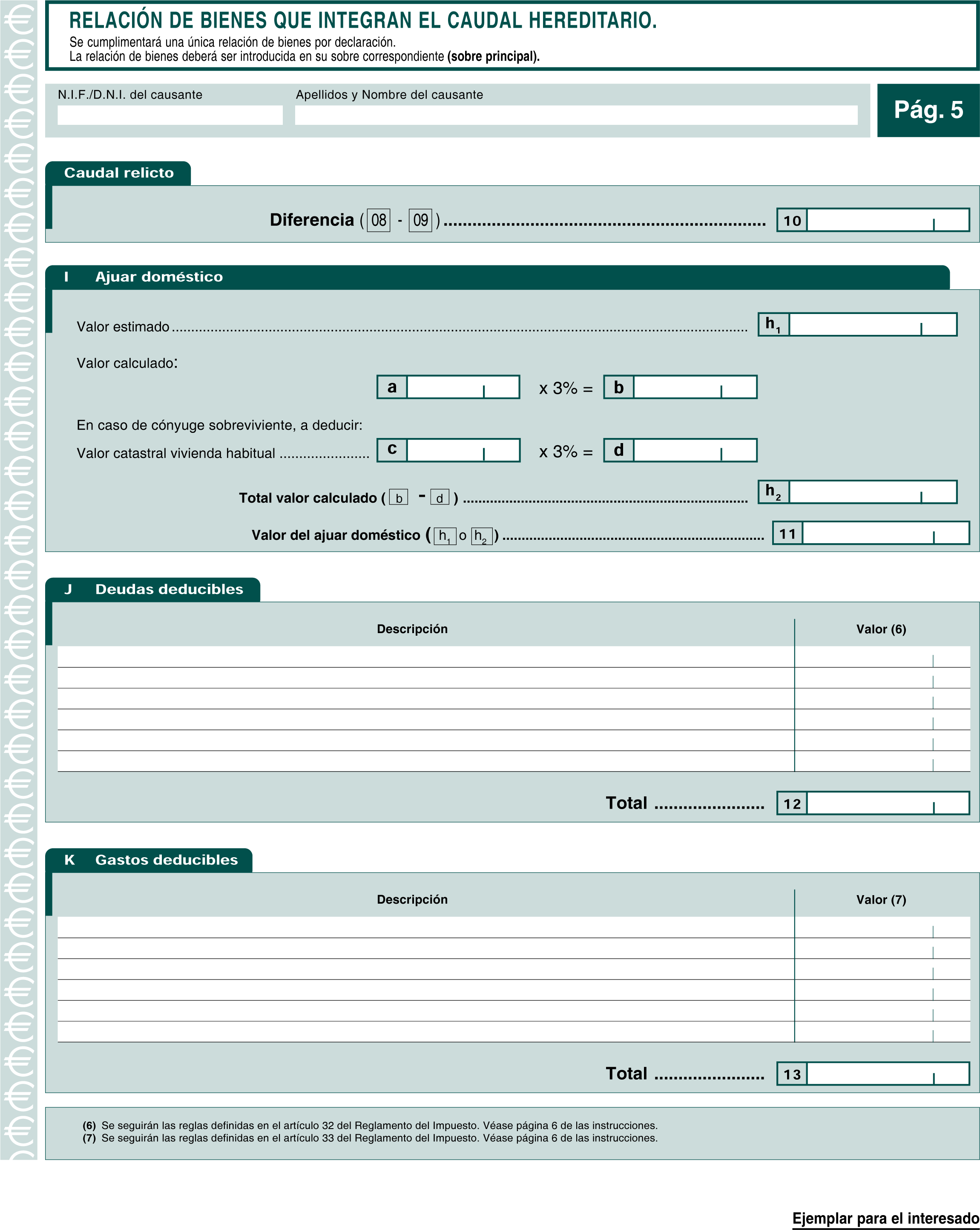
Task: Click the 09 reference box in Diferencia
Action: [x=420, y=220]
